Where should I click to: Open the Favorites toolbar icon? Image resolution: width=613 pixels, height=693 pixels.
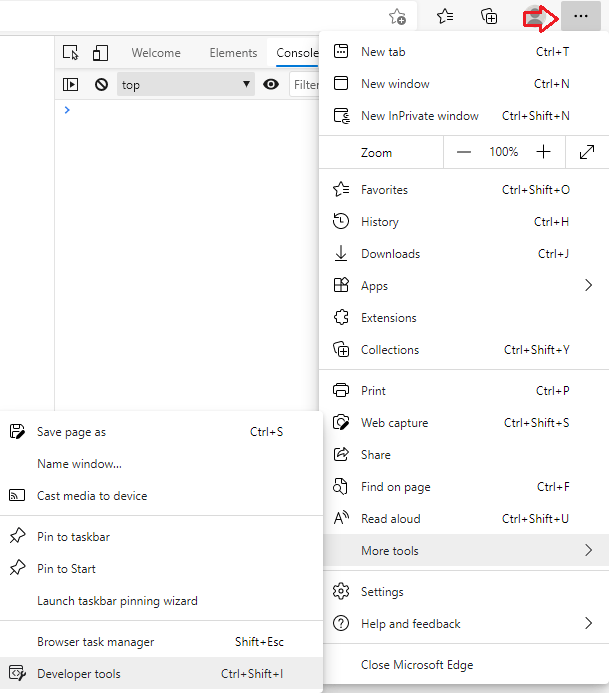pyautogui.click(x=445, y=17)
